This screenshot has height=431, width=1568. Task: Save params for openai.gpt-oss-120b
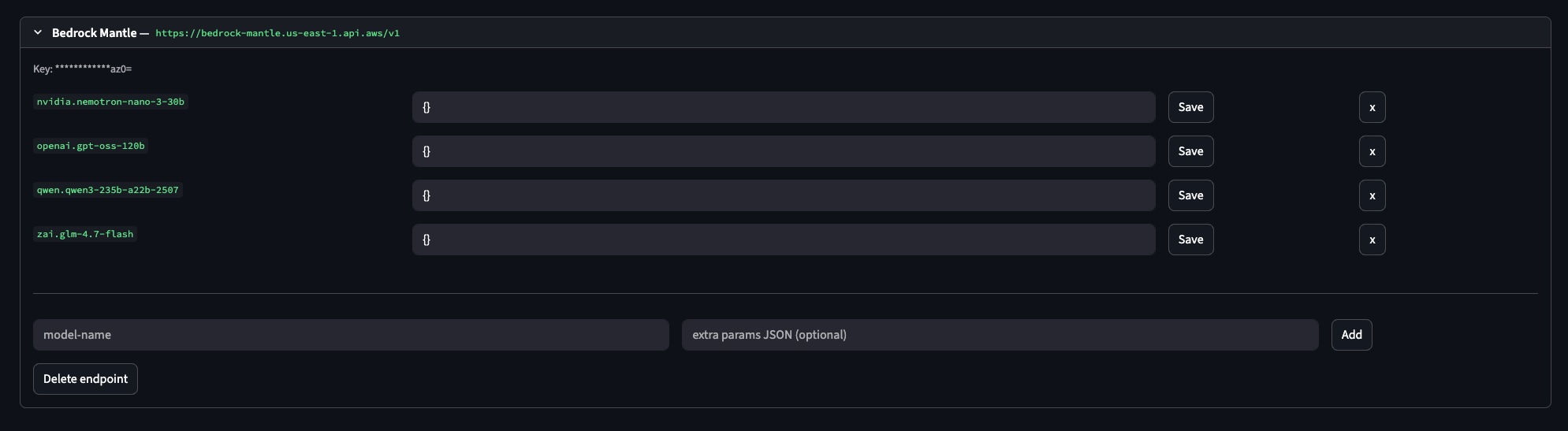(1190, 151)
